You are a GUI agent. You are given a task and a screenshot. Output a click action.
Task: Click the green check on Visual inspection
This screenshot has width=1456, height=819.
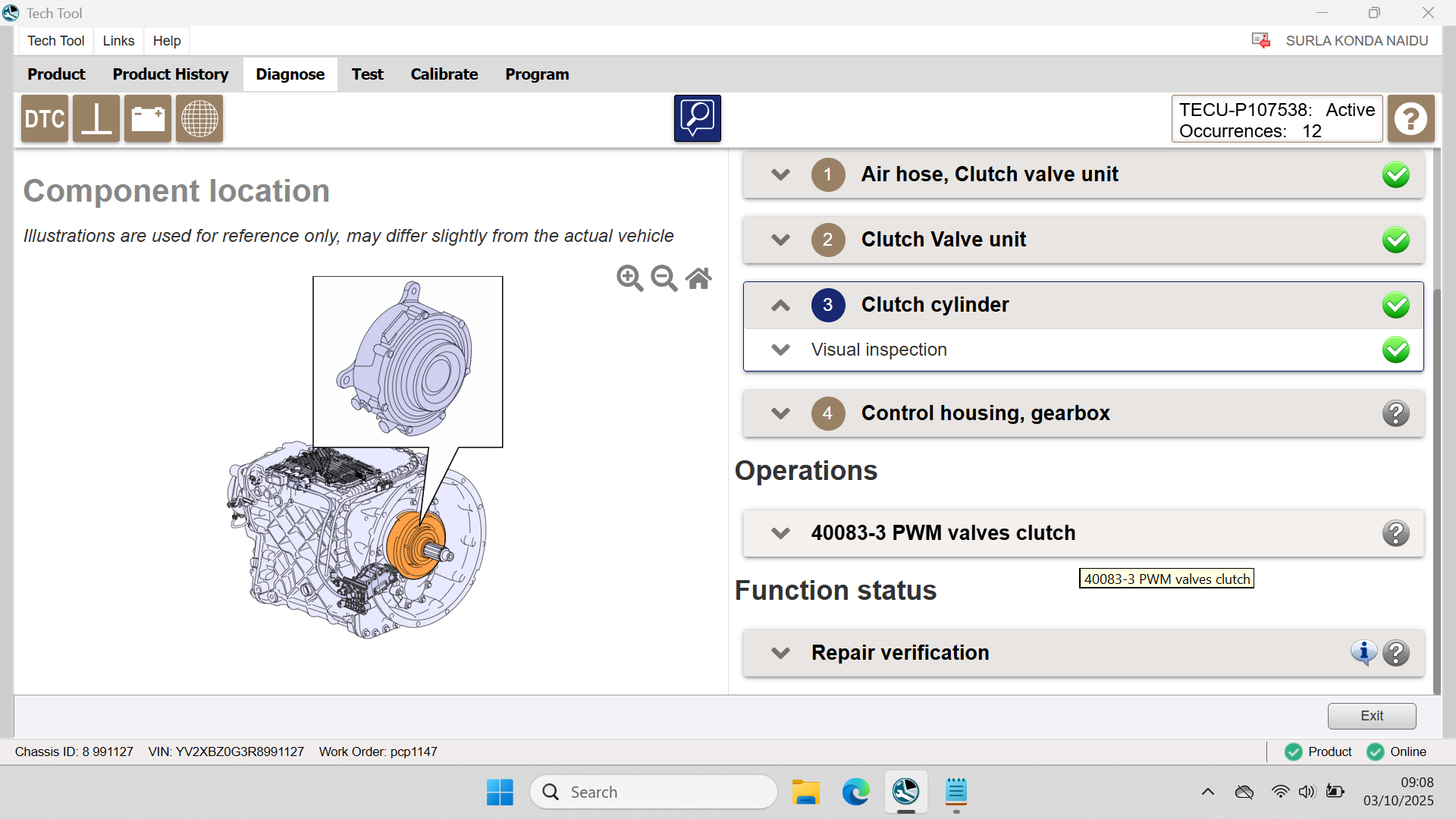point(1395,350)
